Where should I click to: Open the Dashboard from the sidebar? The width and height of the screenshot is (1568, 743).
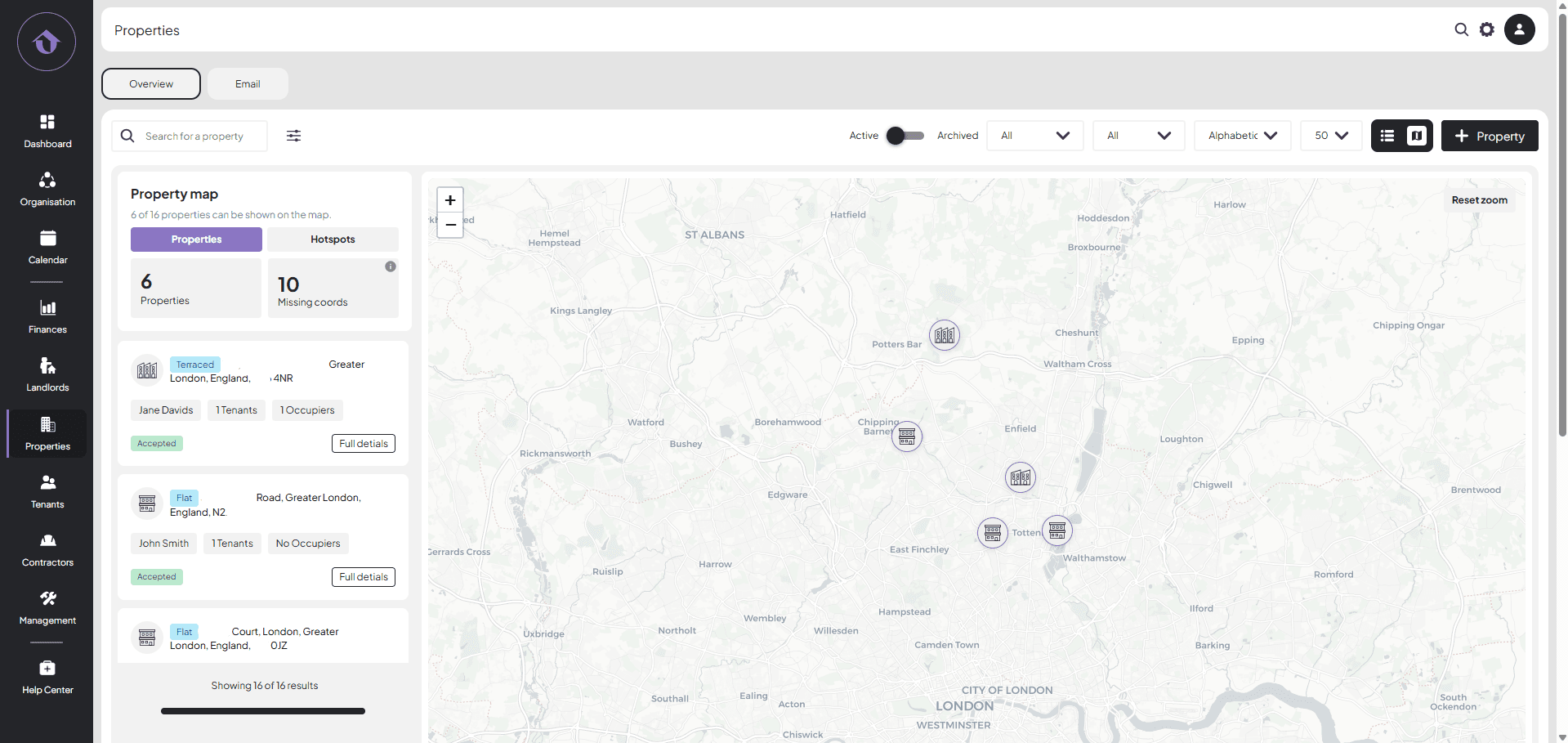47,131
